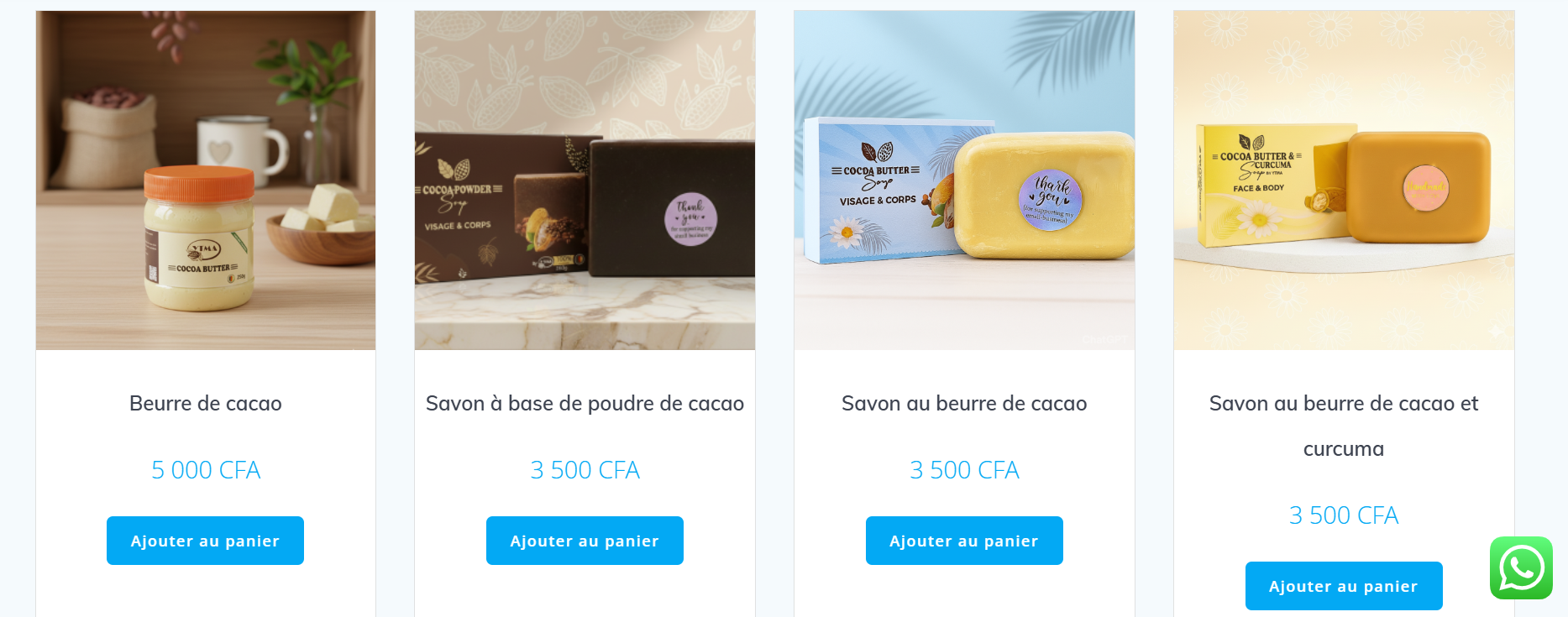
Task: Open the Beurre de cacao jar photo
Action: pyautogui.click(x=206, y=180)
